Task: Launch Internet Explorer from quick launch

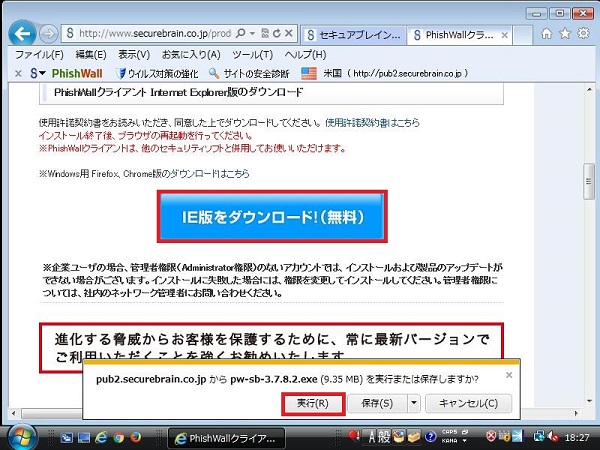Action: pos(101,437)
